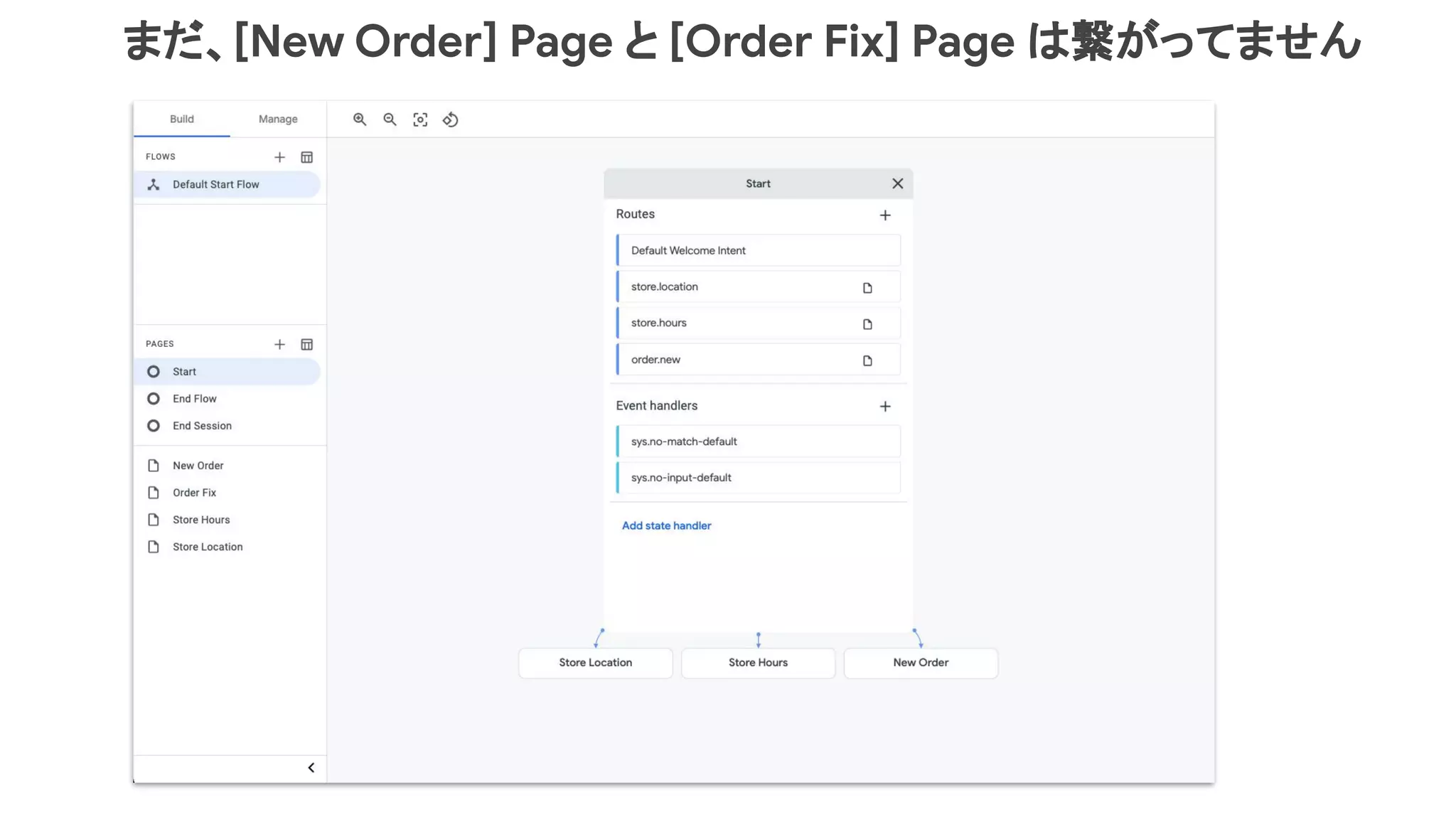Click the zoom in magnifier icon
Image resolution: width=1456 pixels, height=819 pixels.
360,119
